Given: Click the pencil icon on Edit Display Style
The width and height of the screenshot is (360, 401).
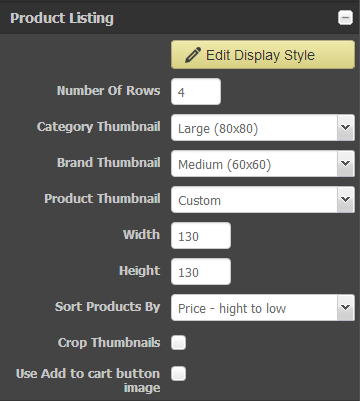Looking at the screenshot, I should pos(193,55).
